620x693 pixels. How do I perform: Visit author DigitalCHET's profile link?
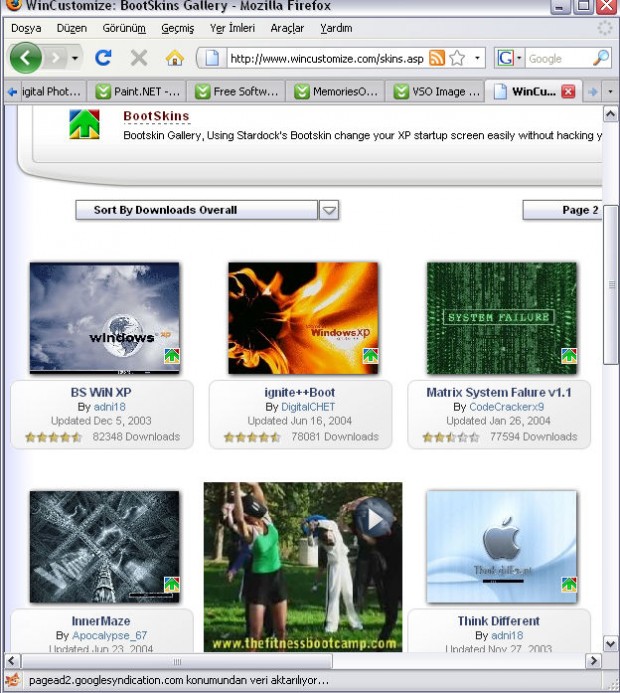click(x=308, y=407)
